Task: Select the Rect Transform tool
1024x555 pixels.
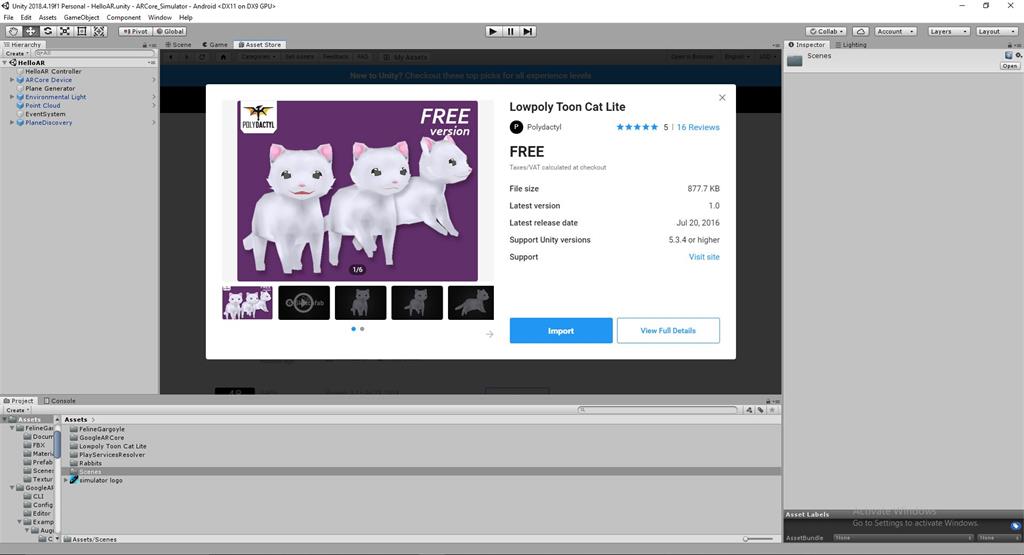Action: pyautogui.click(x=82, y=31)
